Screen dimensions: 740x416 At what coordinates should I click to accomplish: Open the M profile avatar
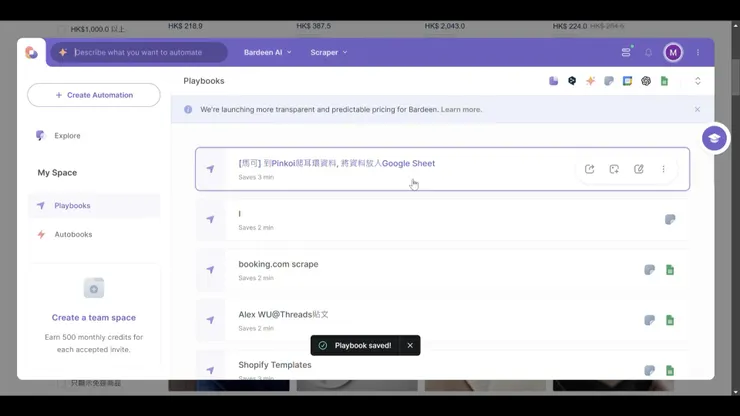point(673,52)
